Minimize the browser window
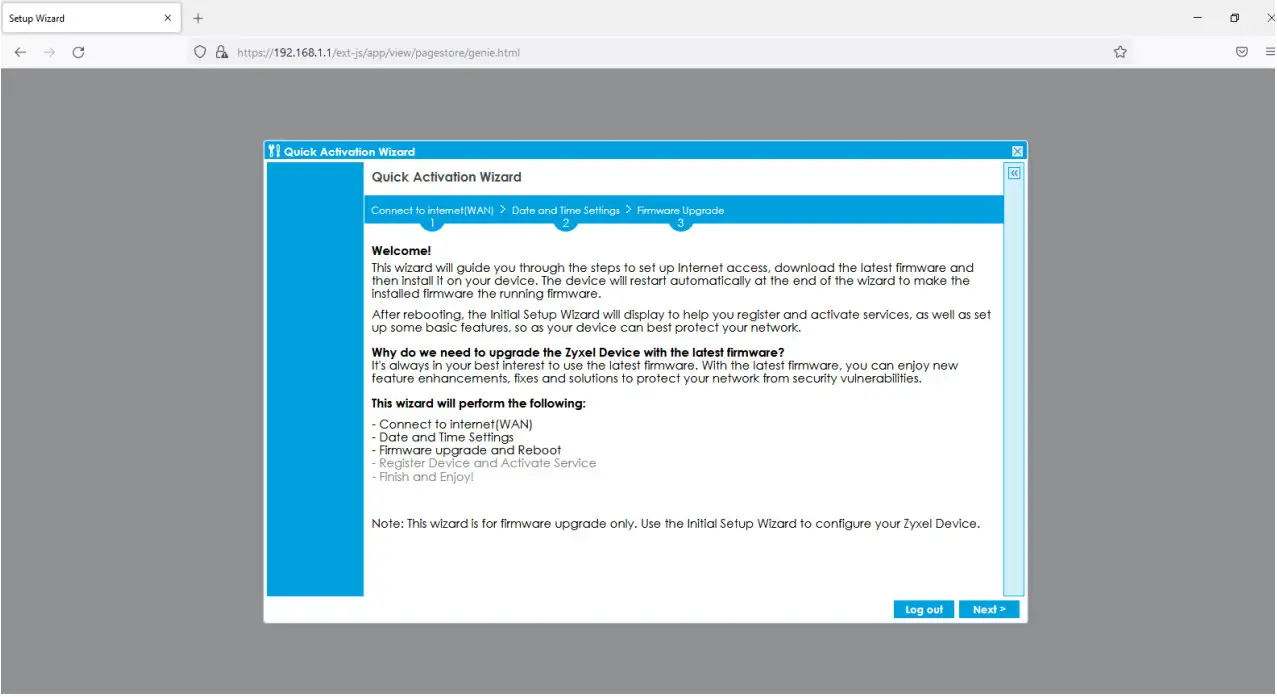This screenshot has width=1277, height=697. 1198,18
